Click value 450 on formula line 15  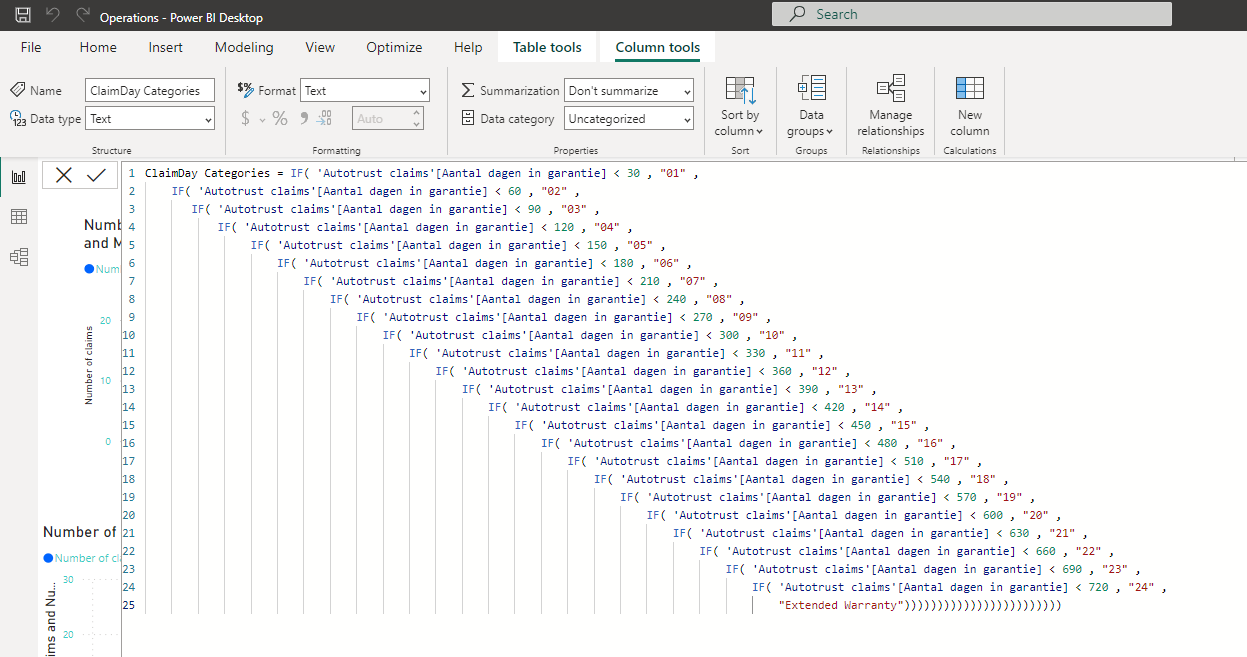[x=860, y=425]
